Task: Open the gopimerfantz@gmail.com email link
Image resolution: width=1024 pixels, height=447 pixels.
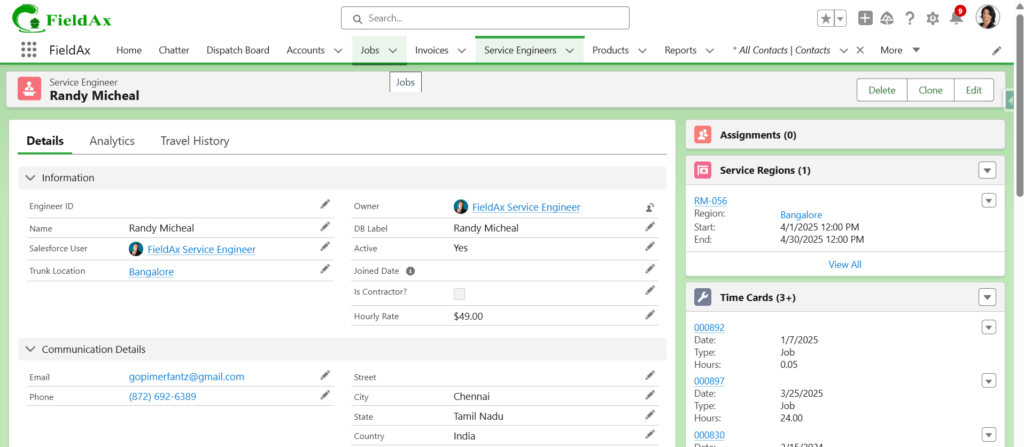Action: 187,376
